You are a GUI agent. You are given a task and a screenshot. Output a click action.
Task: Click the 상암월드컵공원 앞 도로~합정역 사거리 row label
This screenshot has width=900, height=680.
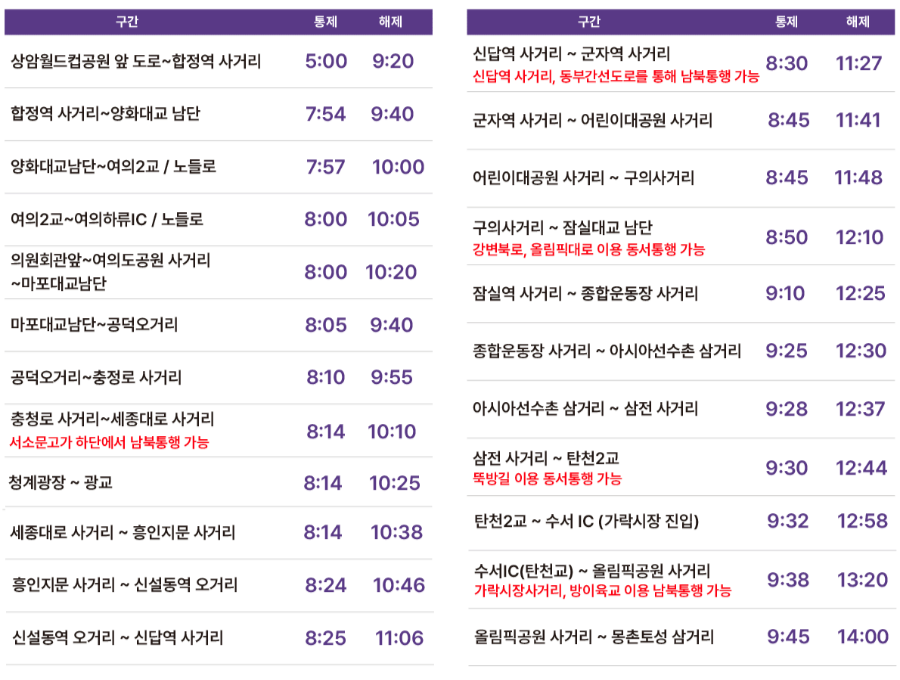135,62
